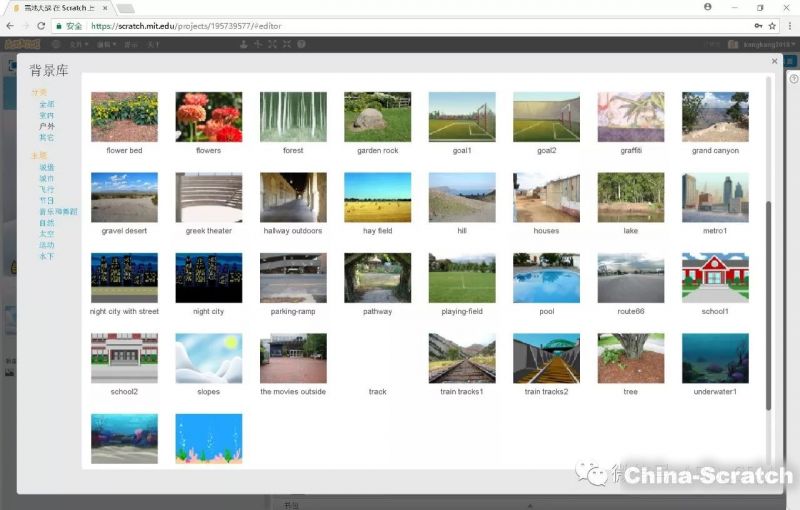Image resolution: width=800 pixels, height=510 pixels.
Task: Filter backdrops by 全部 category
Action: pos(47,104)
